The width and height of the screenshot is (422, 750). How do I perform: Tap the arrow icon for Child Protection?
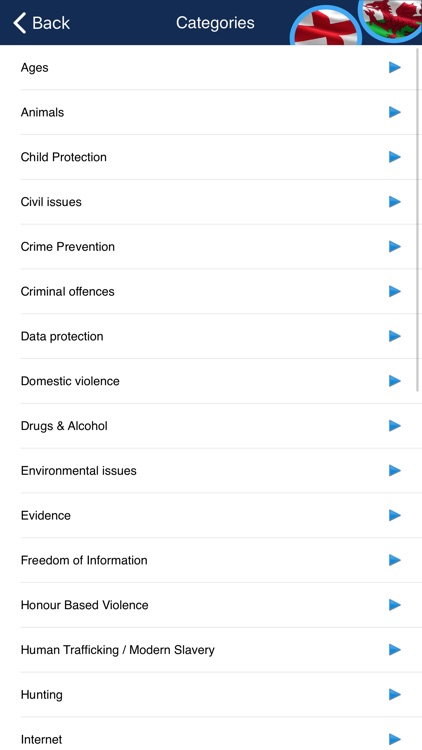395,157
